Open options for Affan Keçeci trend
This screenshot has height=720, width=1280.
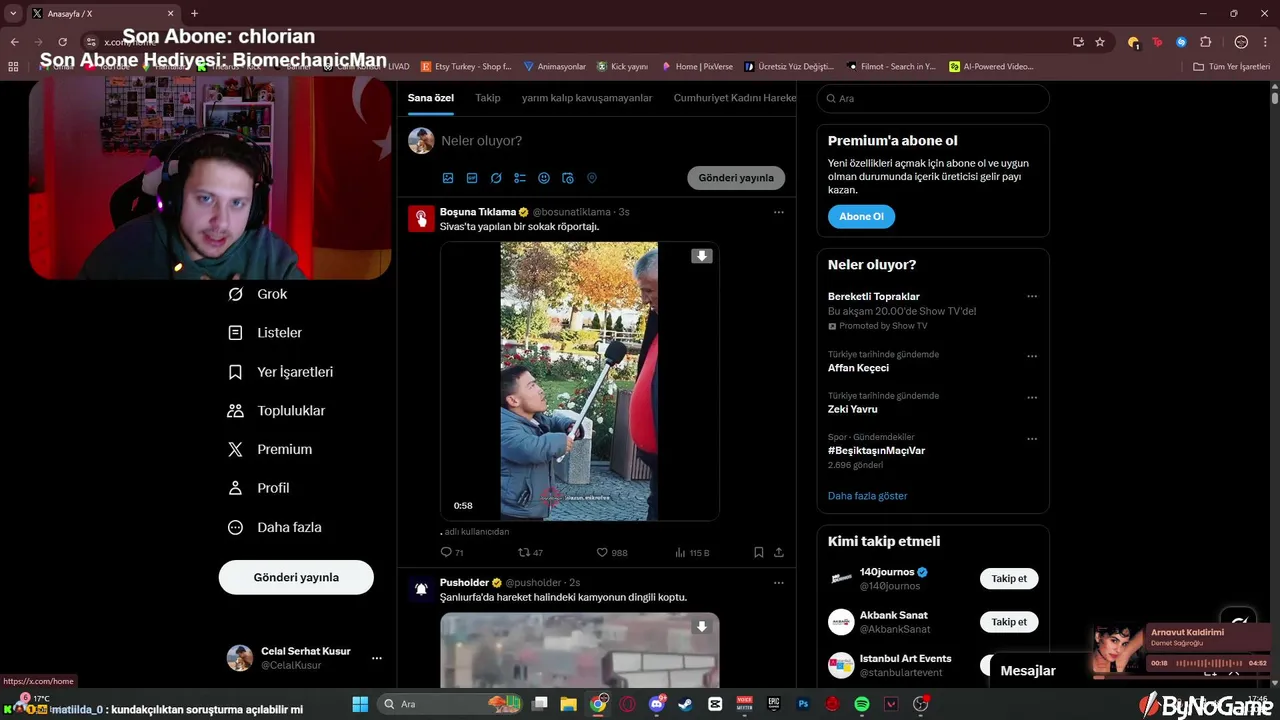[x=1032, y=356]
